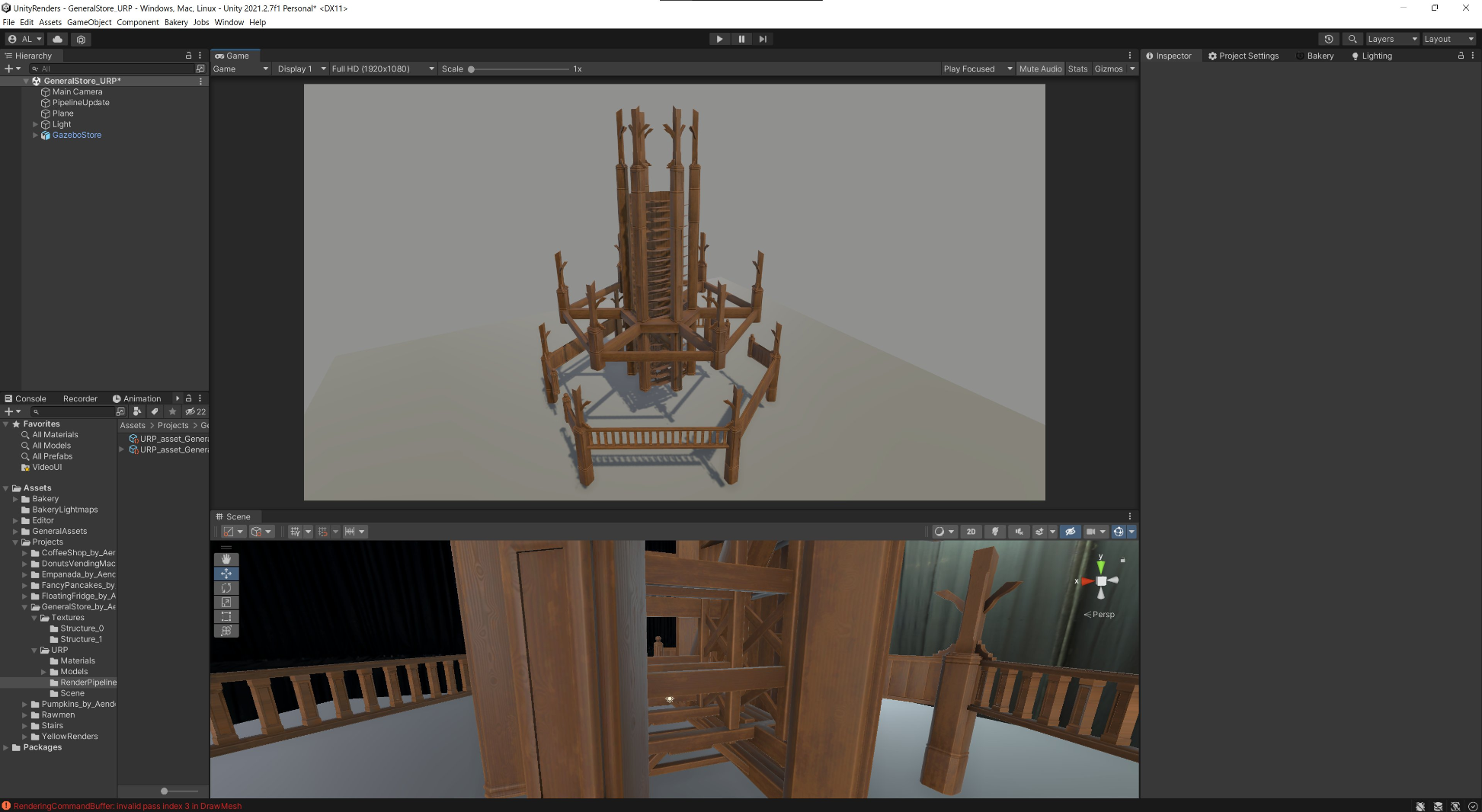Select the Hand view tool in Scene

(226, 559)
